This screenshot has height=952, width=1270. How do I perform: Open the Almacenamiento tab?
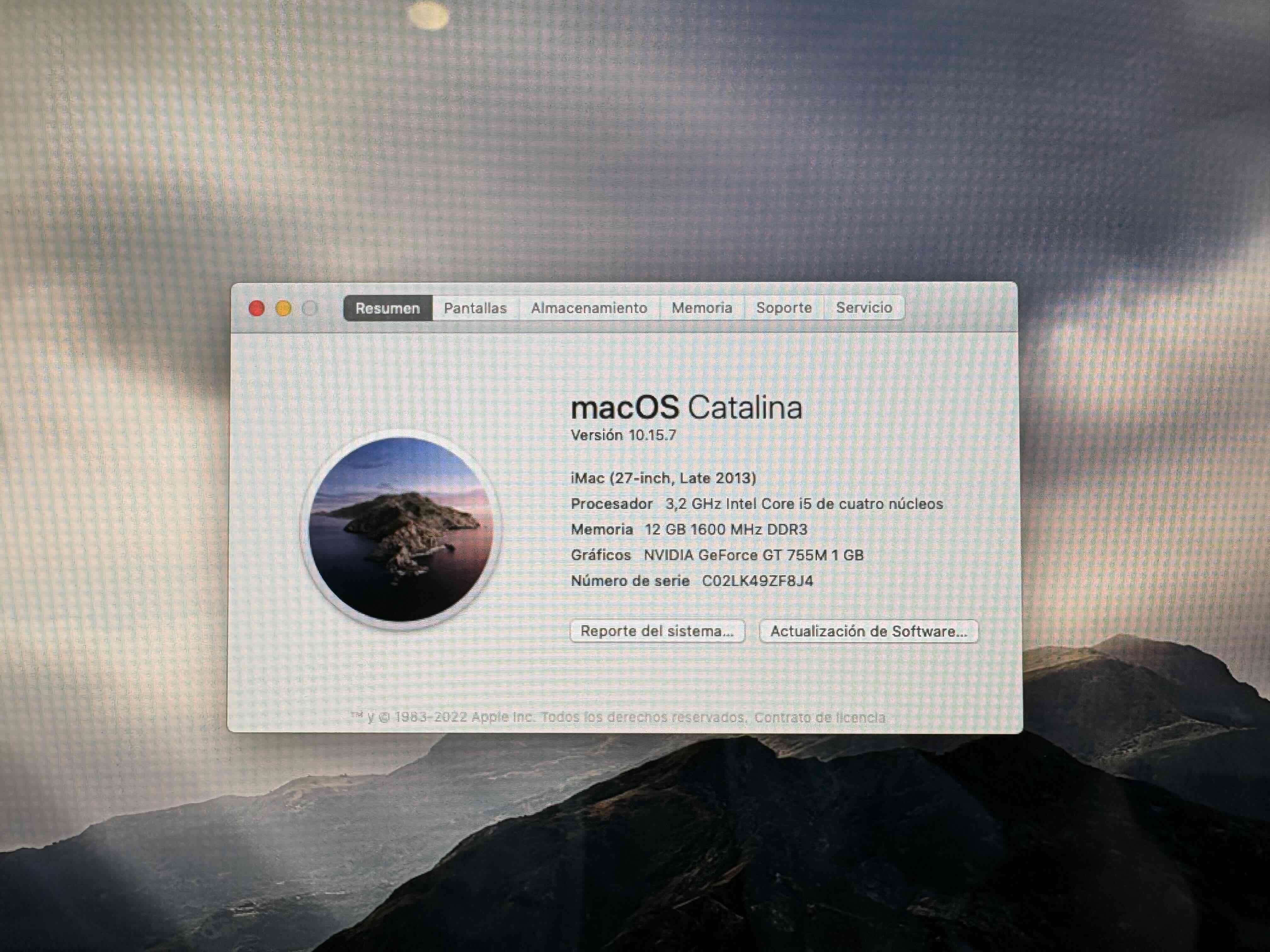pos(589,308)
